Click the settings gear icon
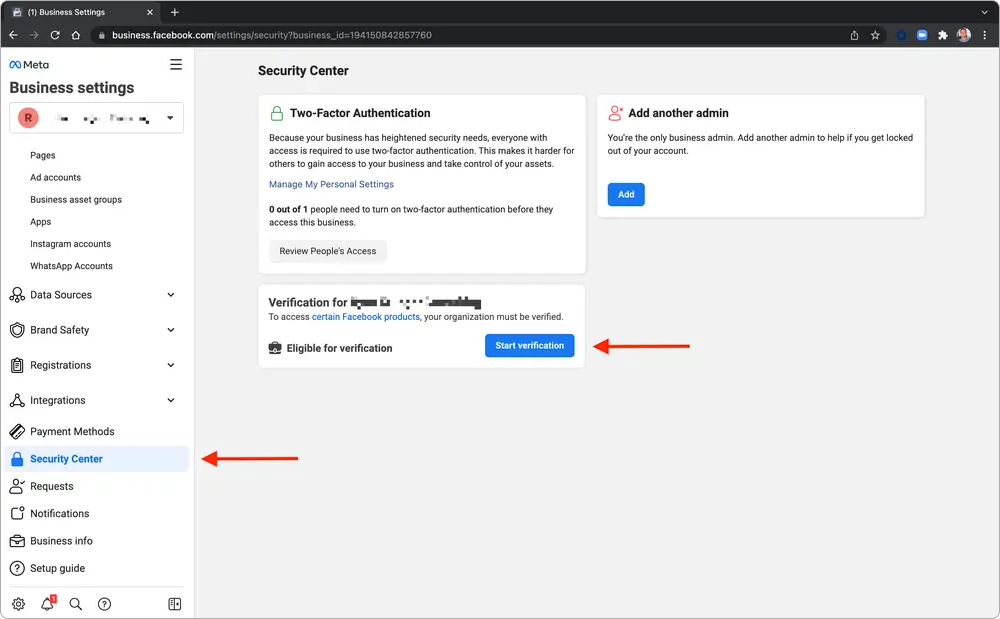Image resolution: width=1000 pixels, height=619 pixels. [x=17, y=604]
